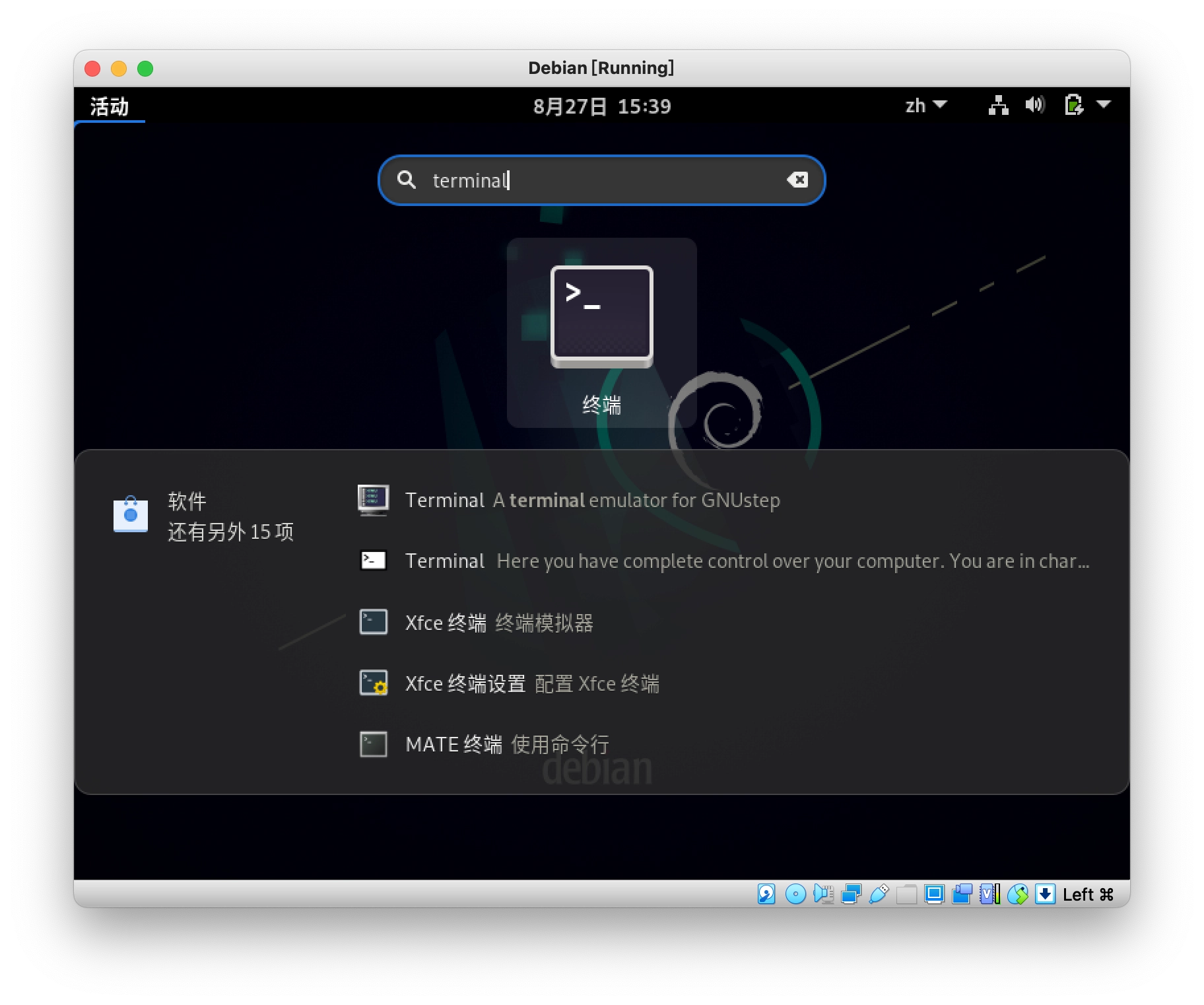Clear the search text with the backspace icon

(797, 180)
